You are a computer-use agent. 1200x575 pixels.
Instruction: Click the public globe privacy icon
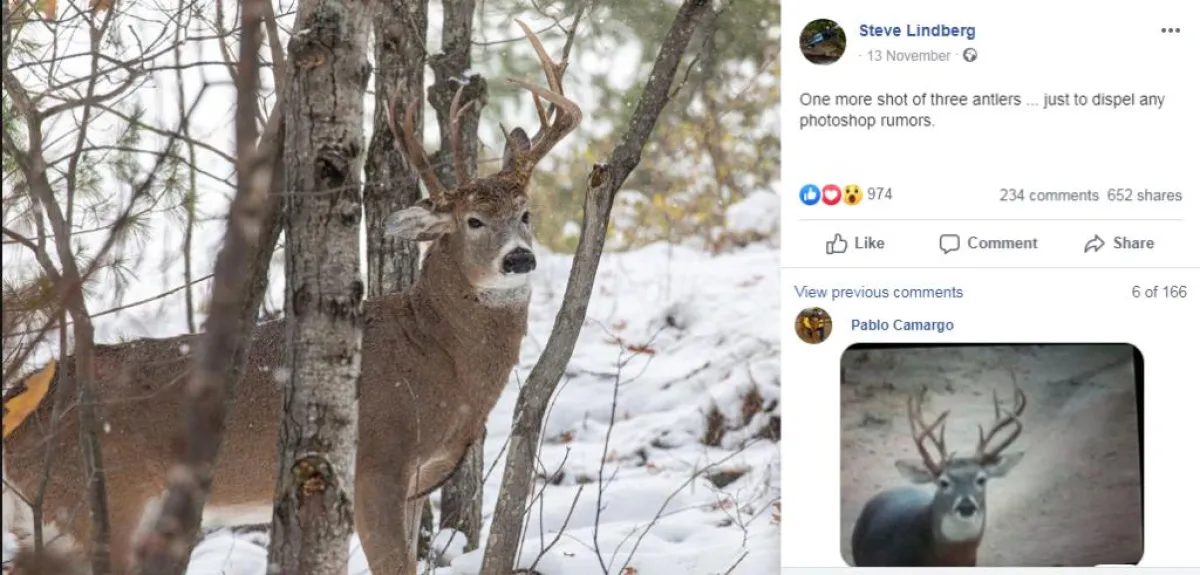click(x=969, y=56)
